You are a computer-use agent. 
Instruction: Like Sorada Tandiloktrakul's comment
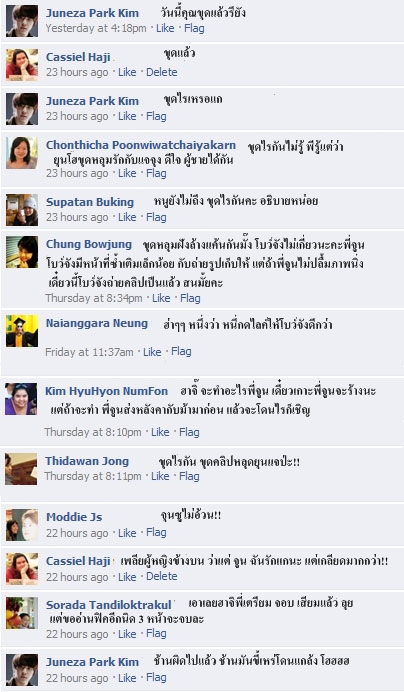[x=127, y=634]
